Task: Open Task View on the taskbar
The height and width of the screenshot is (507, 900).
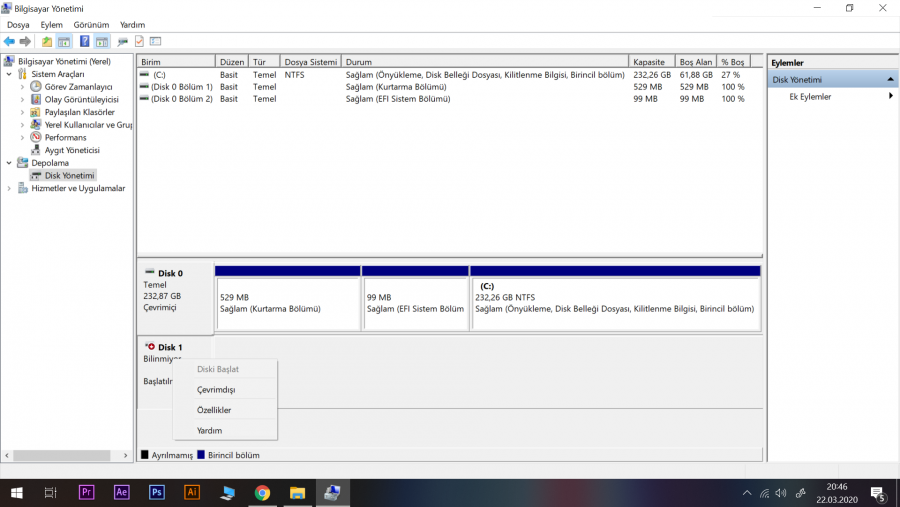Action: [x=51, y=493]
